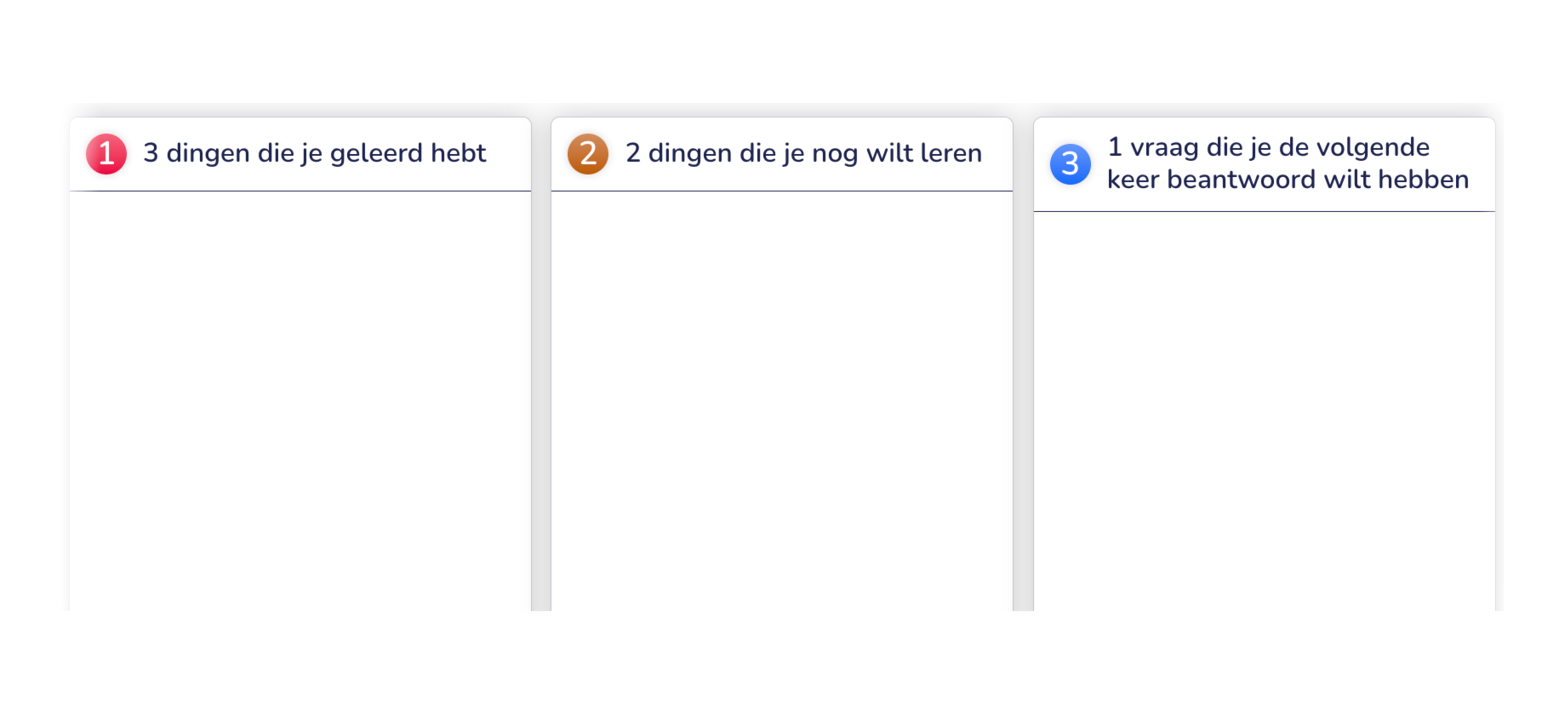Click the divider line under the "geleerd hebt" heading
This screenshot has width=1560, height=720.
pyautogui.click(x=300, y=191)
